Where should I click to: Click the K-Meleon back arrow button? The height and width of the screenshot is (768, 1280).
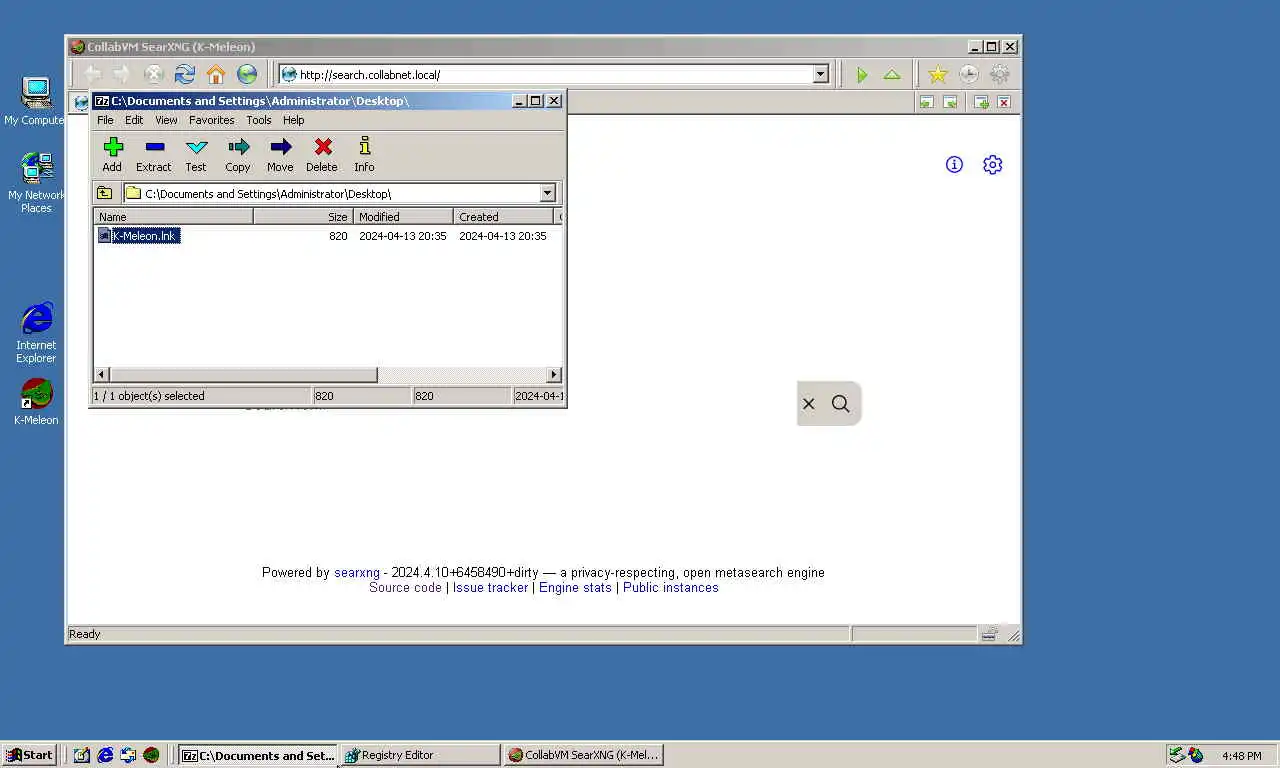click(x=92, y=74)
